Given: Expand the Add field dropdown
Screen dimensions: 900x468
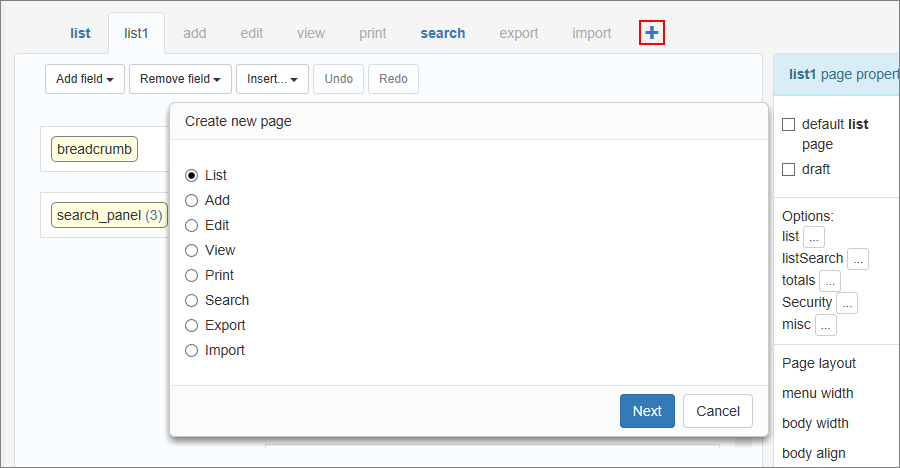Looking at the screenshot, I should [x=84, y=79].
